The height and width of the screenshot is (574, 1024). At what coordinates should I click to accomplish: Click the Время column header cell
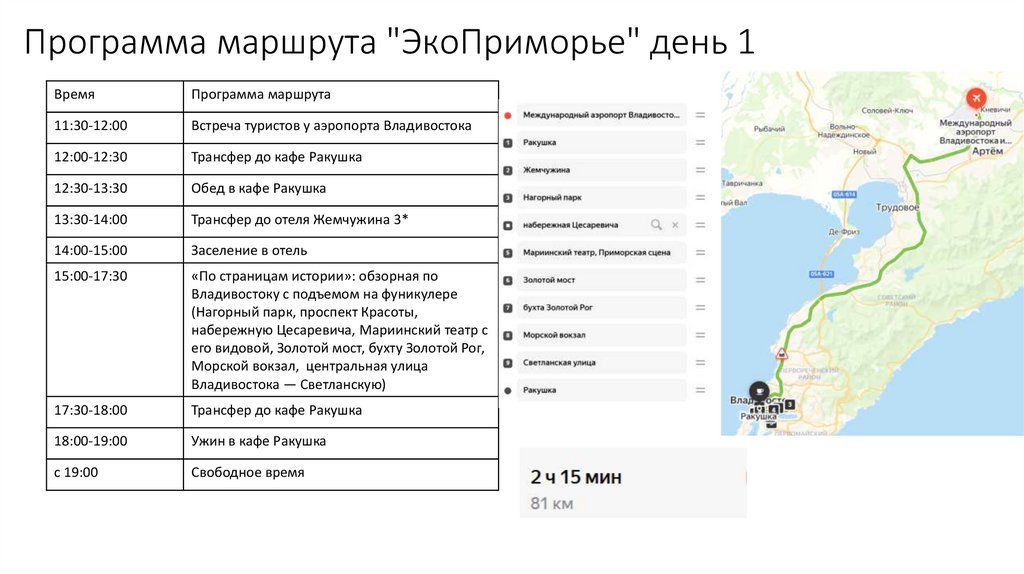115,96
